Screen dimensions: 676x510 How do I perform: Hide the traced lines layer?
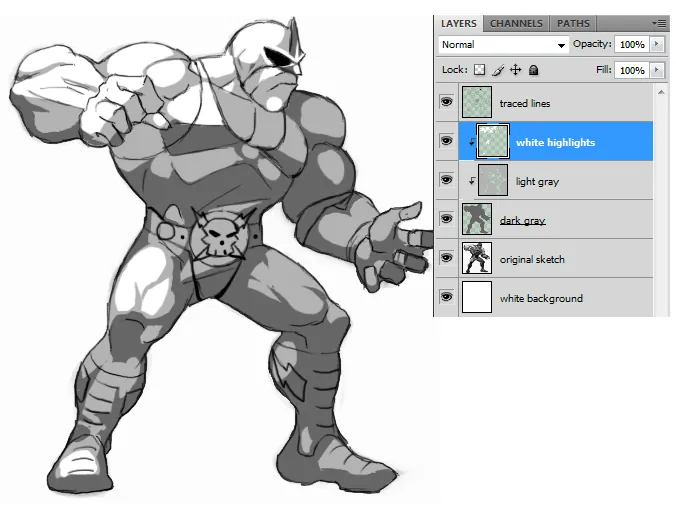coord(446,102)
